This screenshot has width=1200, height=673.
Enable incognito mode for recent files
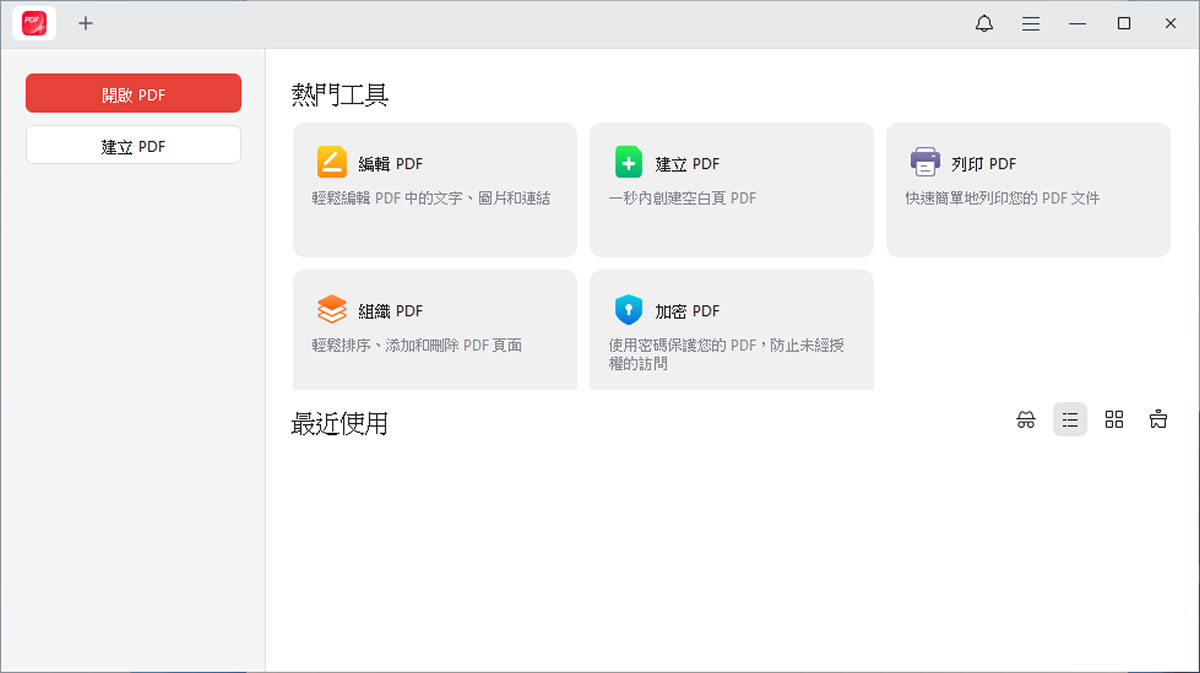coord(1025,419)
